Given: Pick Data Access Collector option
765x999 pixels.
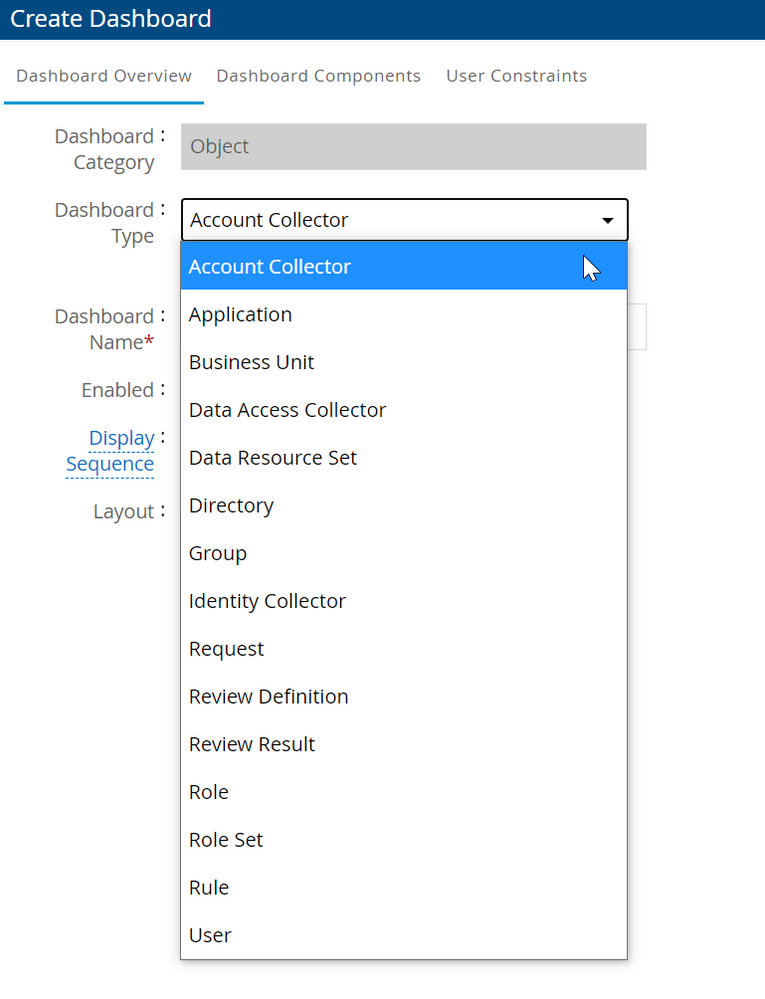Looking at the screenshot, I should pos(287,410).
